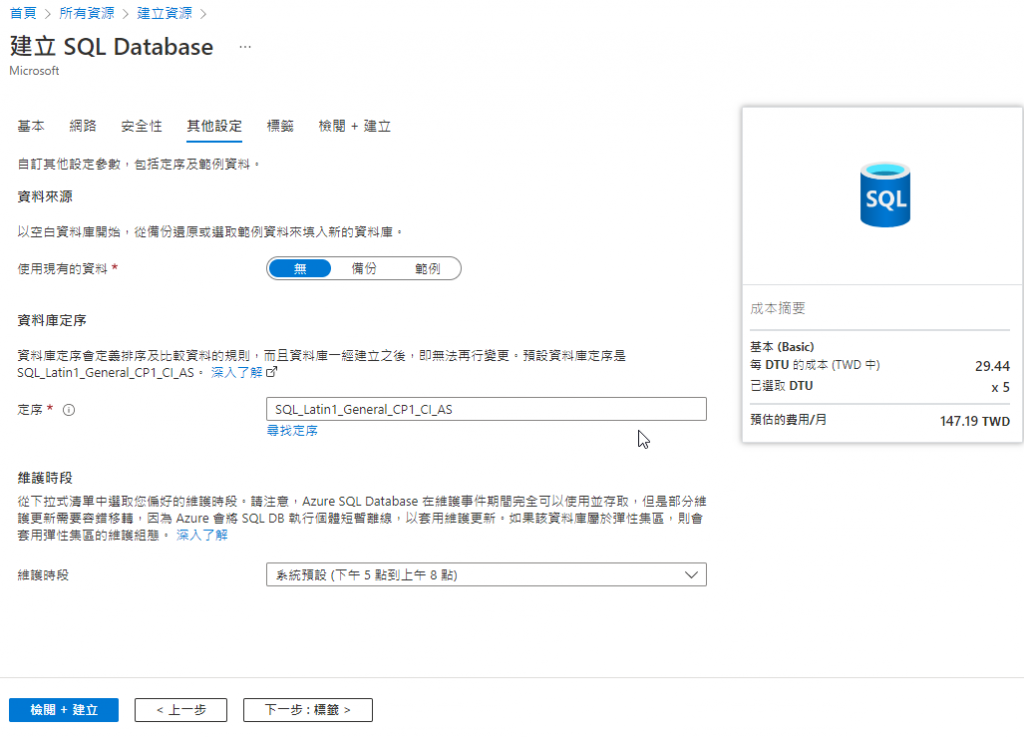Click the 尋找定序 link
1024x738 pixels.
292,430
